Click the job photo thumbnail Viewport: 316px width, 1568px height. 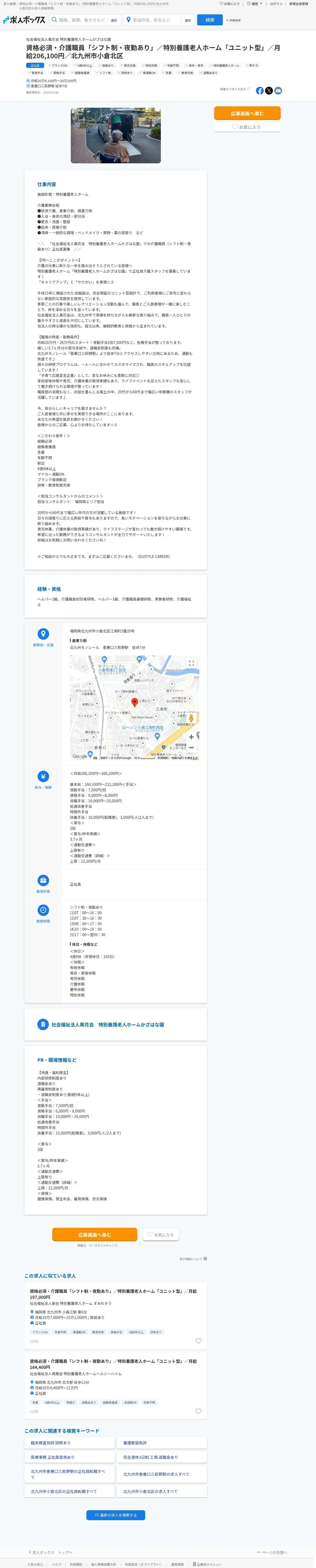pyautogui.click(x=116, y=135)
